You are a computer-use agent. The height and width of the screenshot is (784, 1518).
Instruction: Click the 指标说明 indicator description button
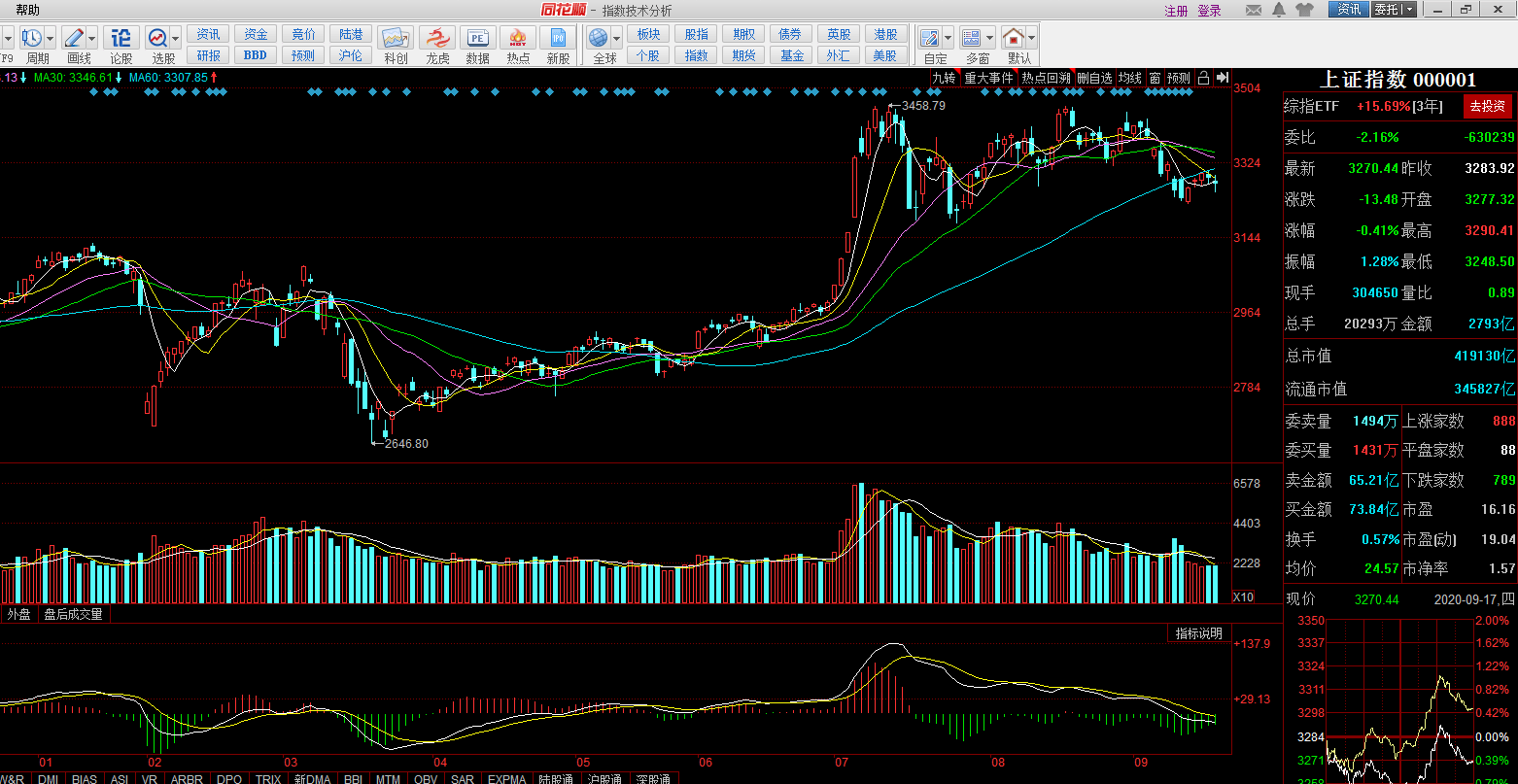[1198, 633]
